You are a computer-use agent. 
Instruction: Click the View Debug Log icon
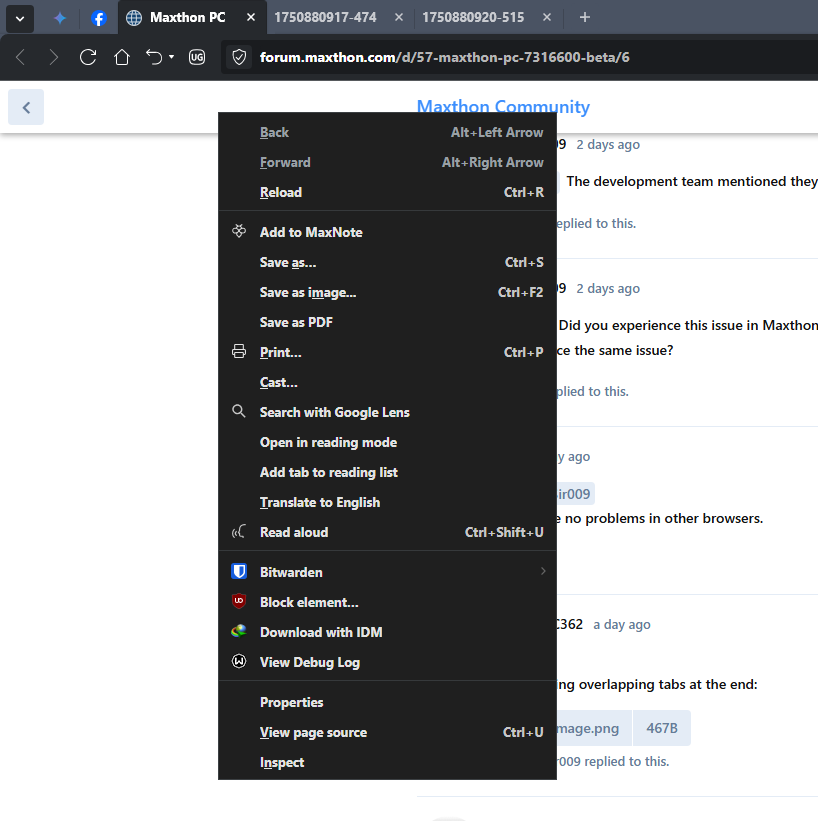(239, 661)
